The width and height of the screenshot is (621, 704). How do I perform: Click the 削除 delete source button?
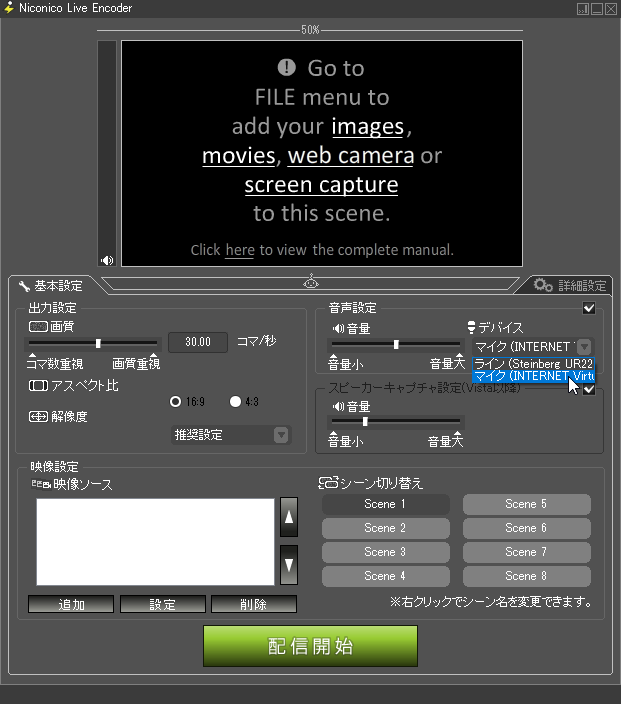pyautogui.click(x=254, y=604)
